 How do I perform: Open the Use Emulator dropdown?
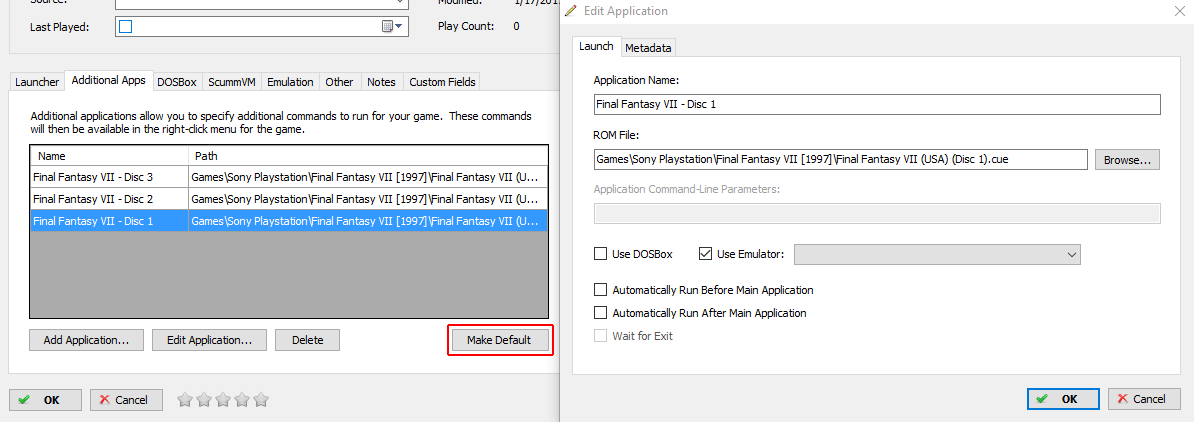click(937, 254)
